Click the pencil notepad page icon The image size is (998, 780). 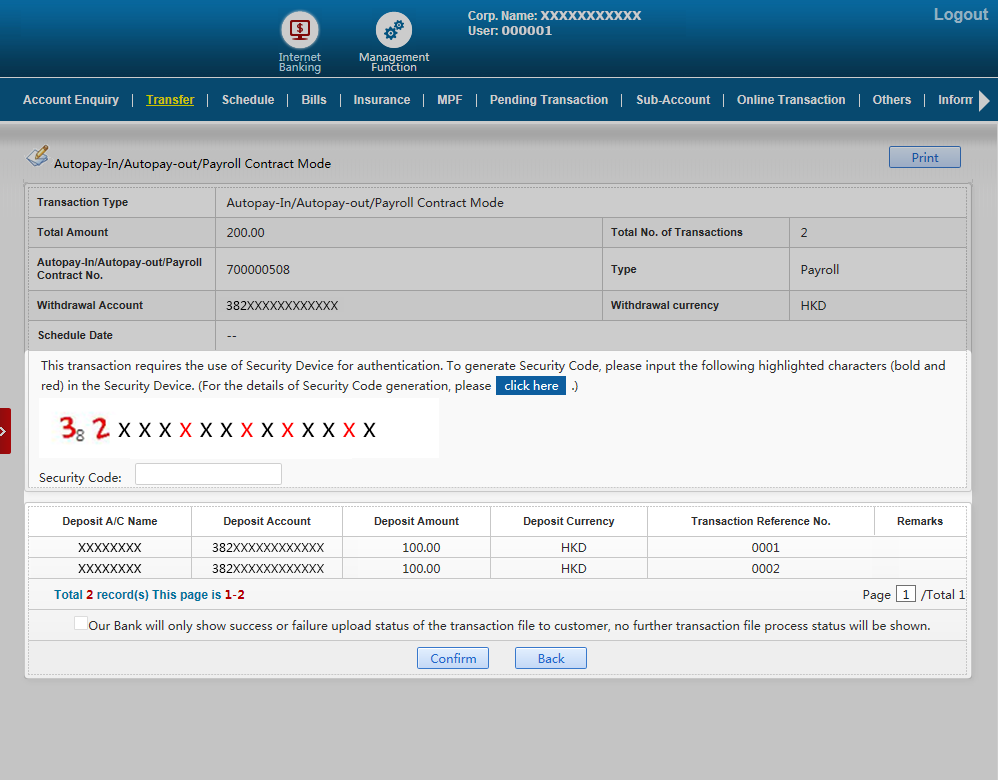coord(37,157)
